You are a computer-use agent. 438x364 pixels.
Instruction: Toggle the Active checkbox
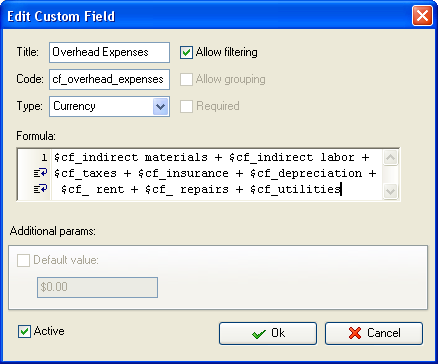tap(24, 332)
